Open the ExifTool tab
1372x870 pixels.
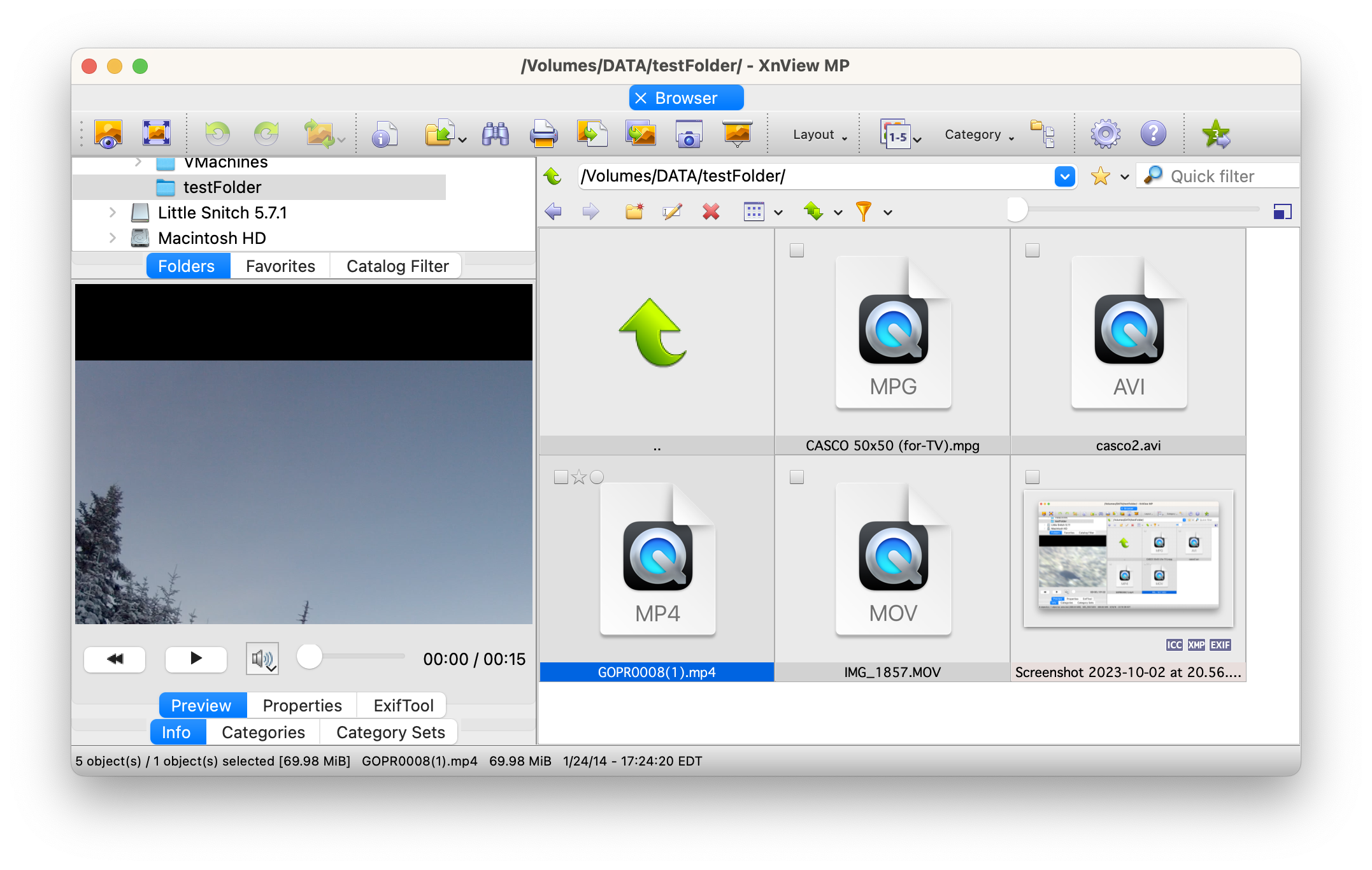click(x=403, y=706)
